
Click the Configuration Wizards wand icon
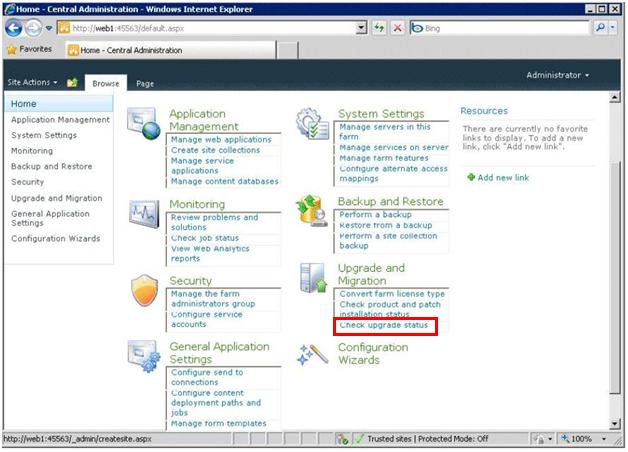click(x=312, y=354)
